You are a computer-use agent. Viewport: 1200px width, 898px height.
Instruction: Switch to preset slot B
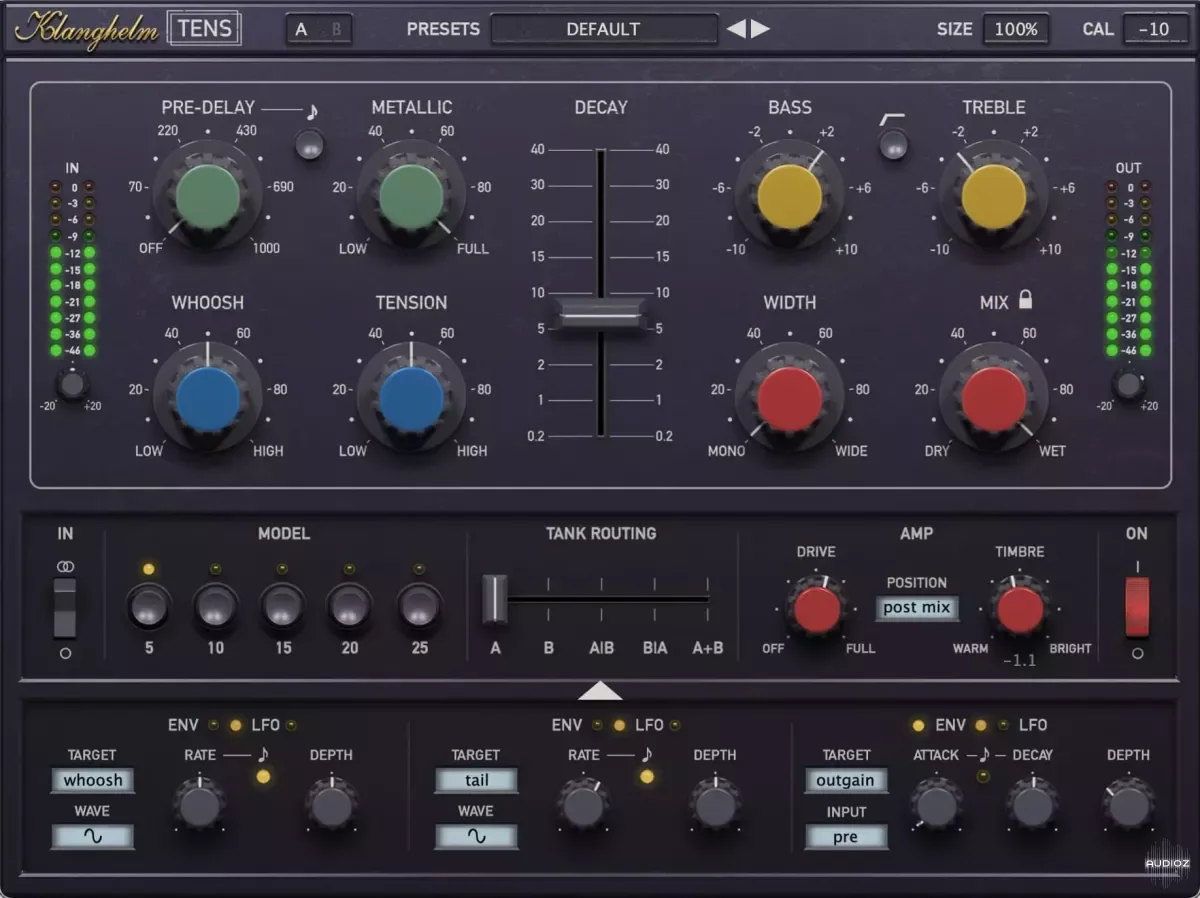click(x=336, y=29)
